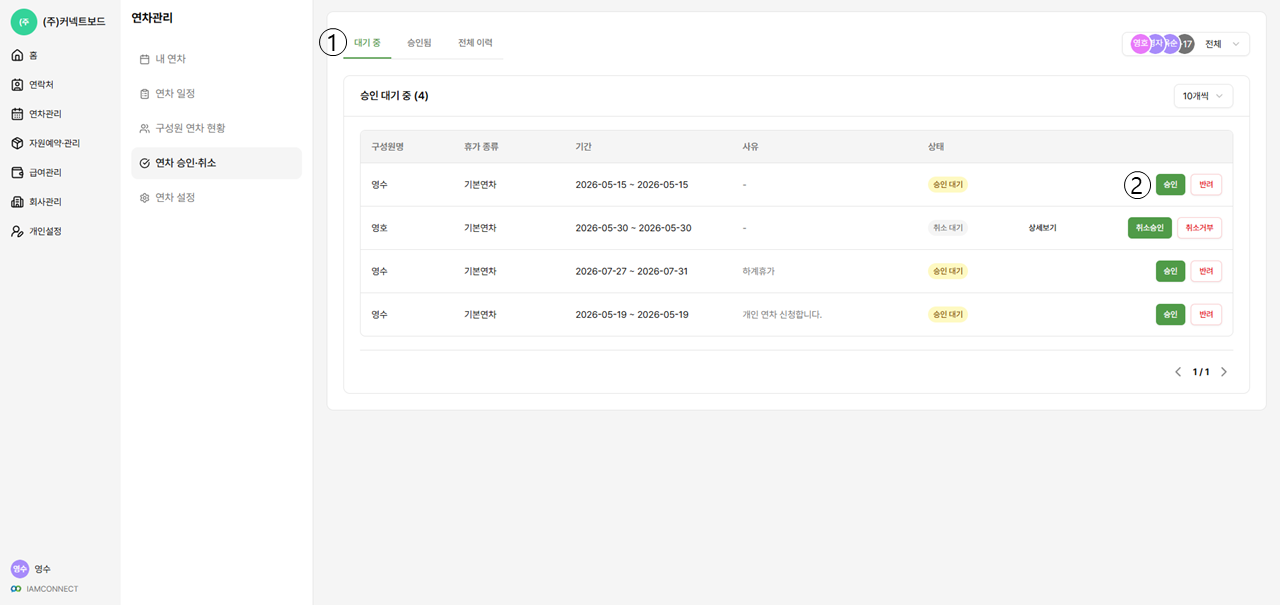Open 상세보기 for 영호's cancellation
1280x605 pixels.
1042,228
